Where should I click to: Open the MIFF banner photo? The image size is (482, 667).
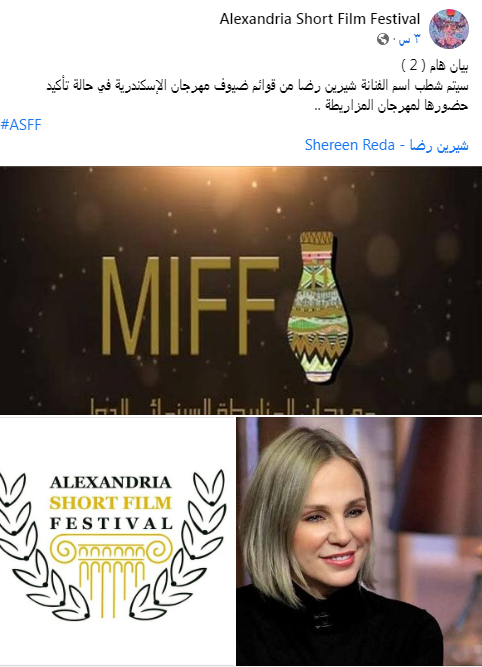[x=241, y=290]
